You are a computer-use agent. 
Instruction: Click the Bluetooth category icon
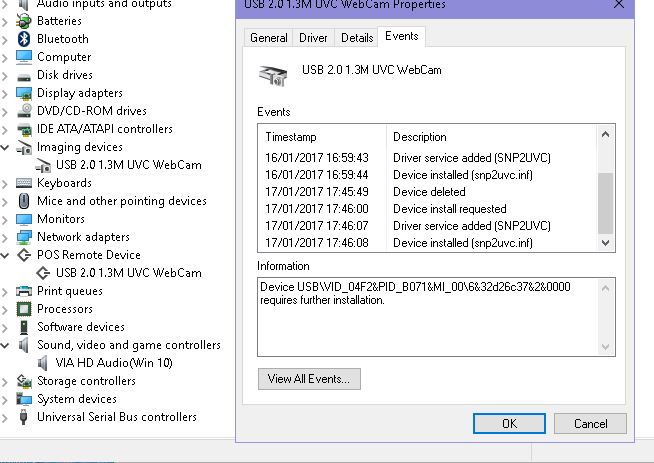[24, 39]
